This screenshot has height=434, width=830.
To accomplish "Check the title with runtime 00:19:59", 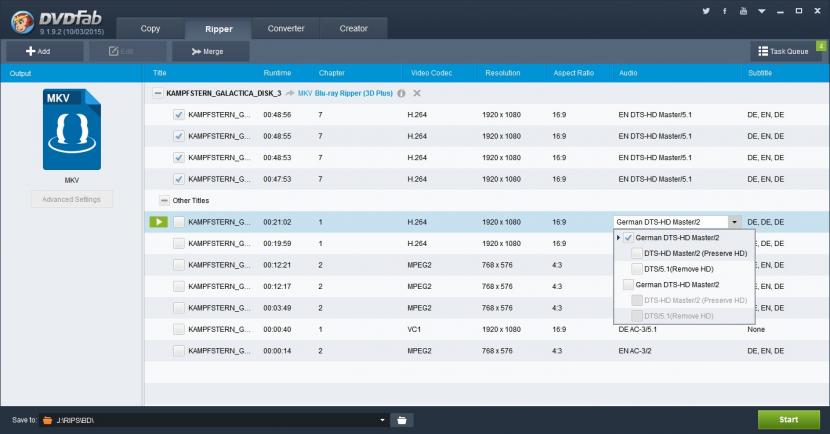I will (179, 243).
